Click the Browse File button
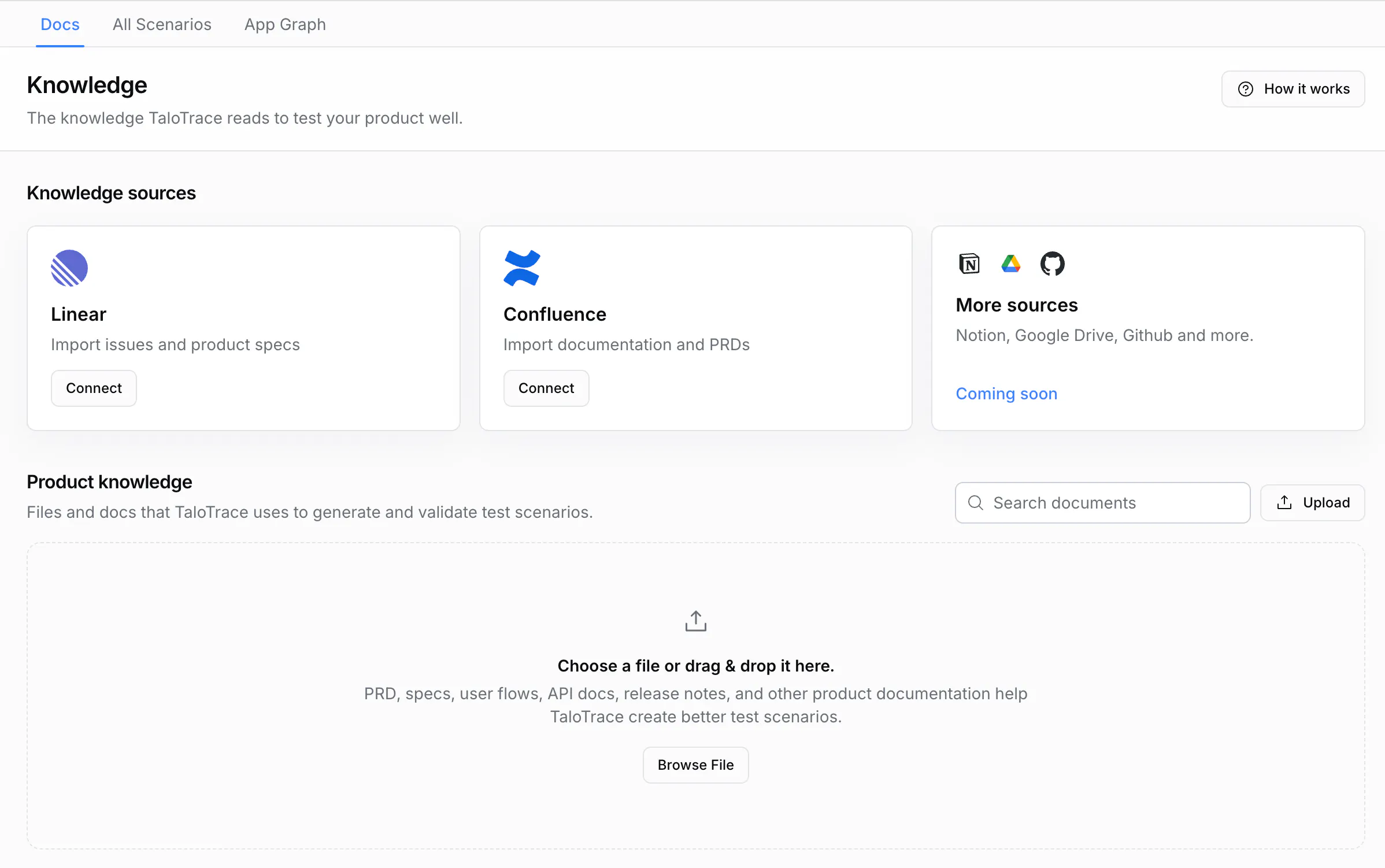Viewport: 1385px width, 868px height. tap(695, 765)
